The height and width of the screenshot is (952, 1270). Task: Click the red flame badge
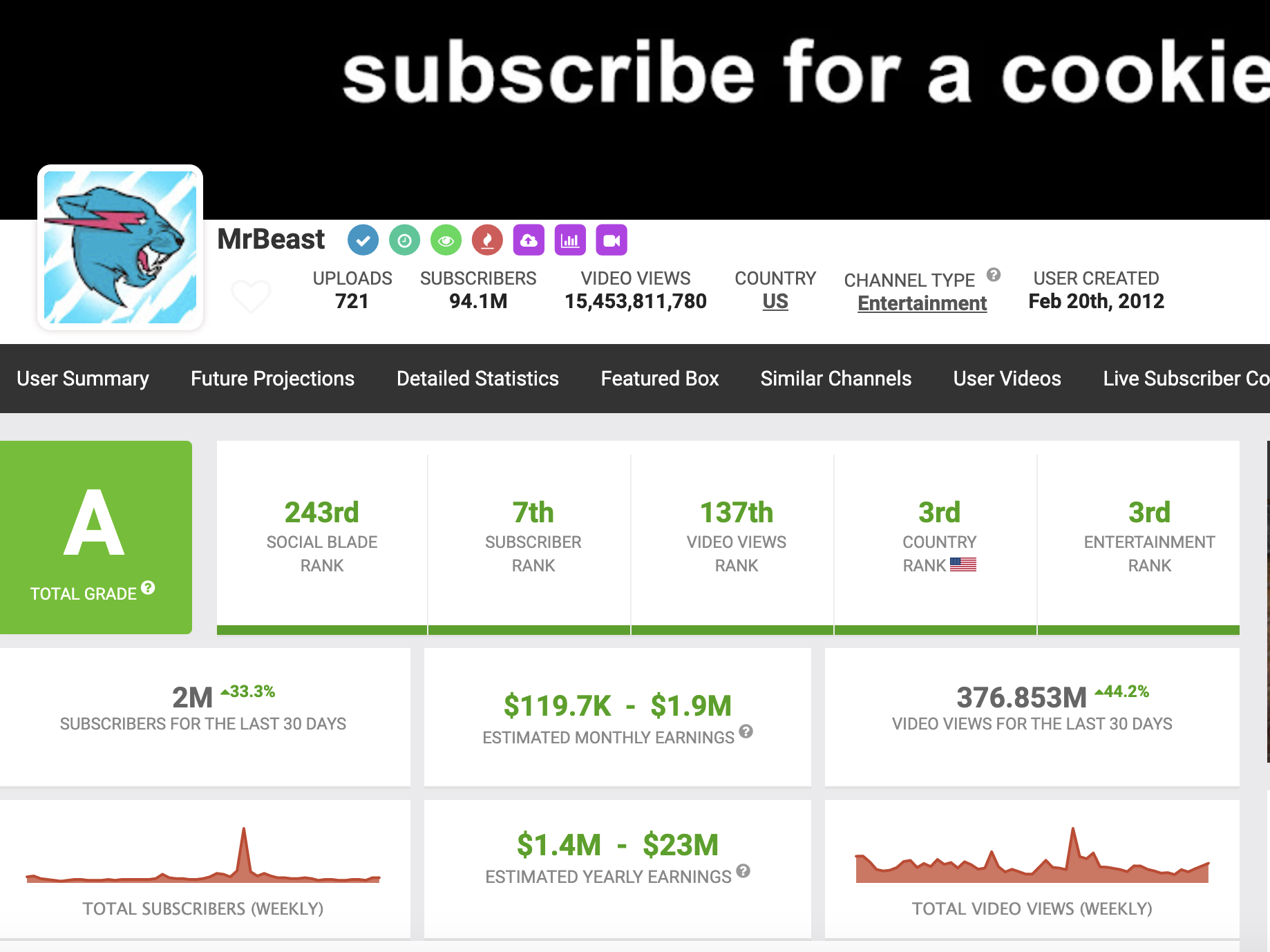[x=487, y=240]
